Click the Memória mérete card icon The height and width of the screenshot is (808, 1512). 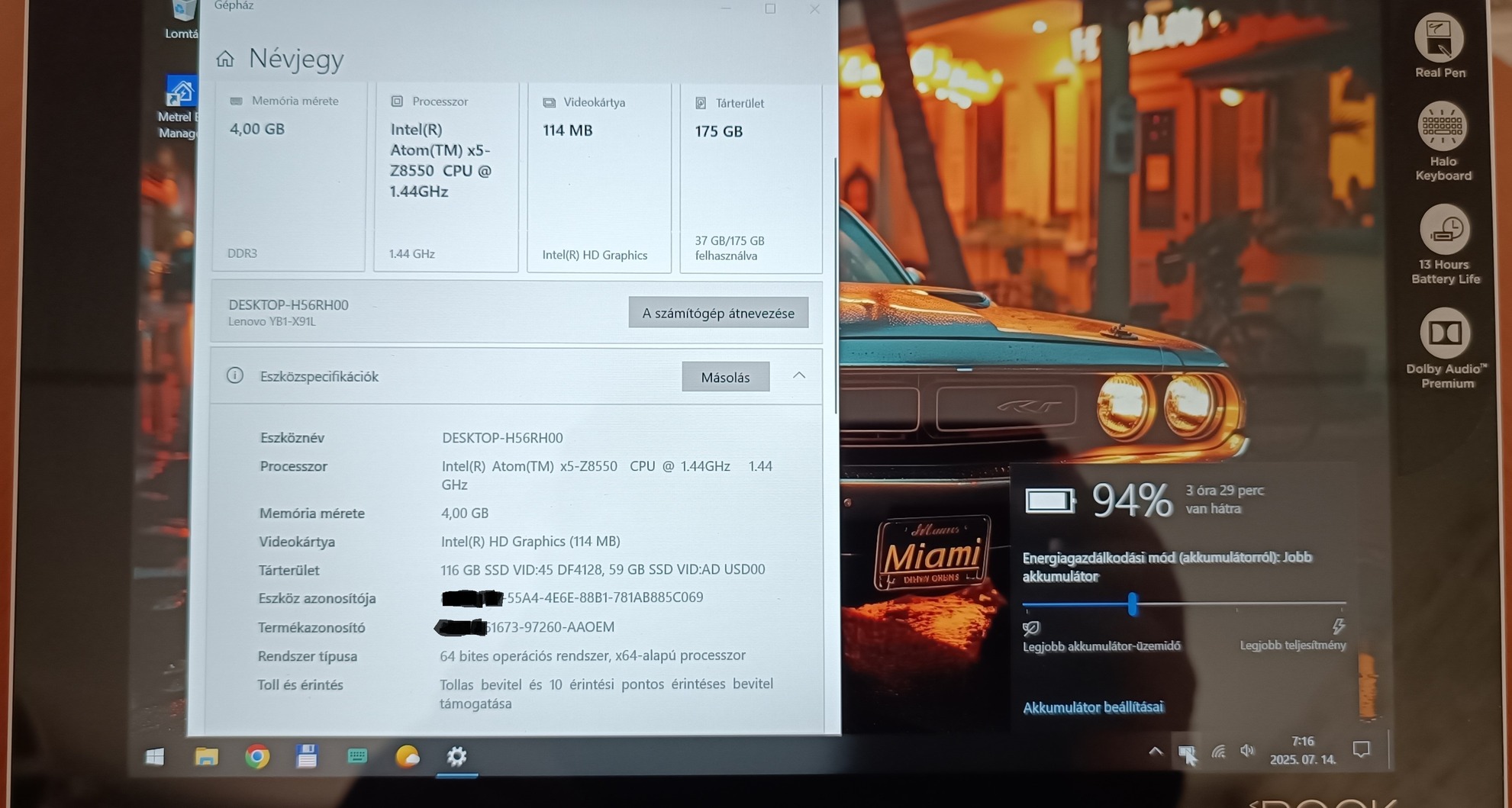237,101
